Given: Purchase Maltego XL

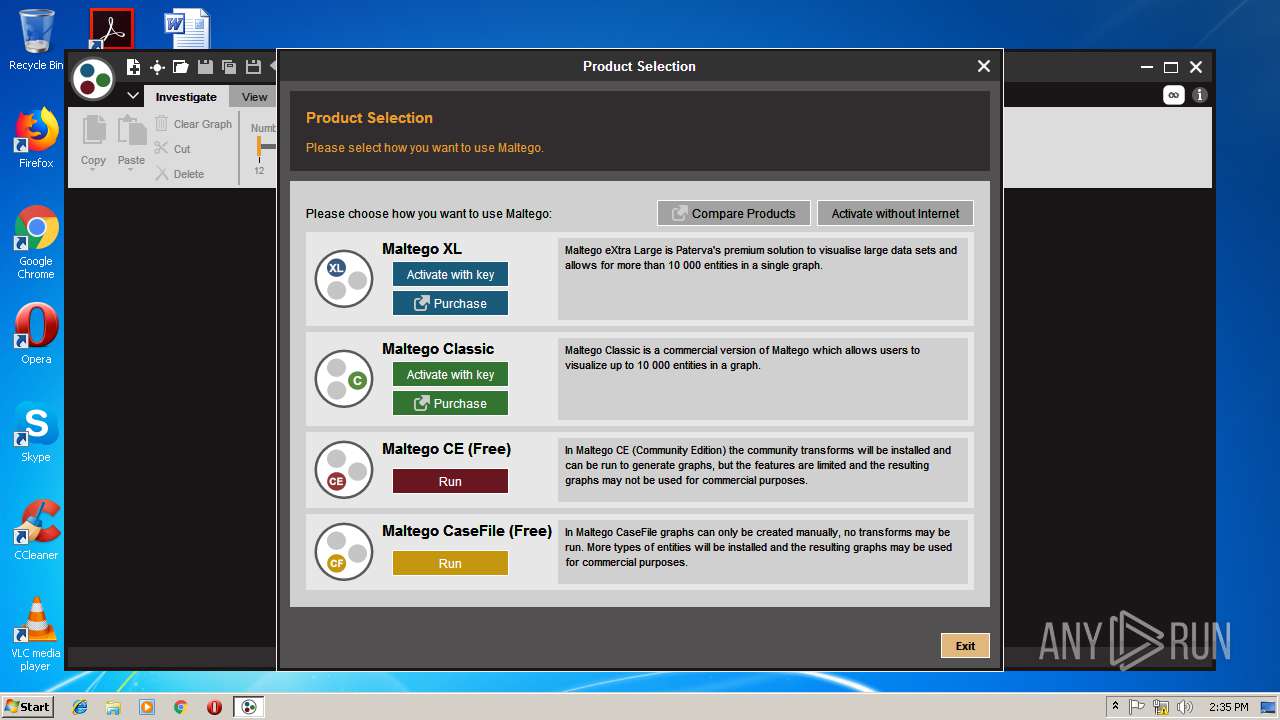Looking at the screenshot, I should 450,303.
